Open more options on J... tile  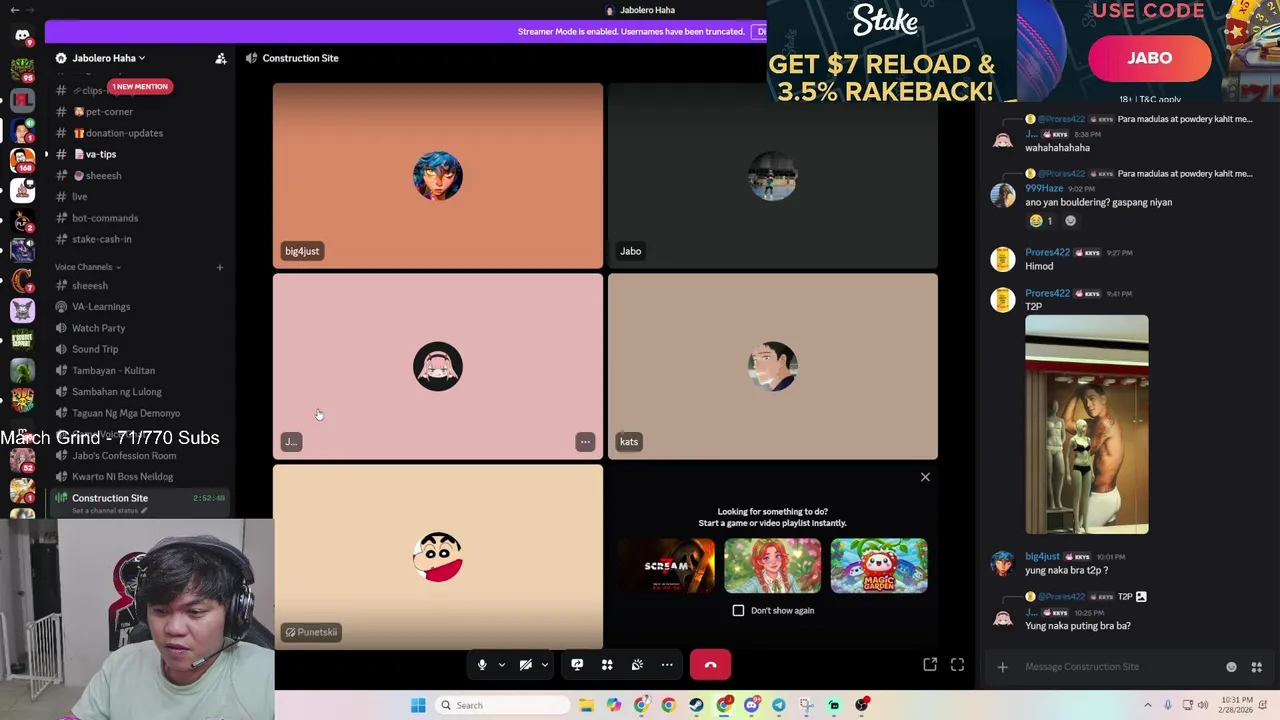(x=585, y=442)
